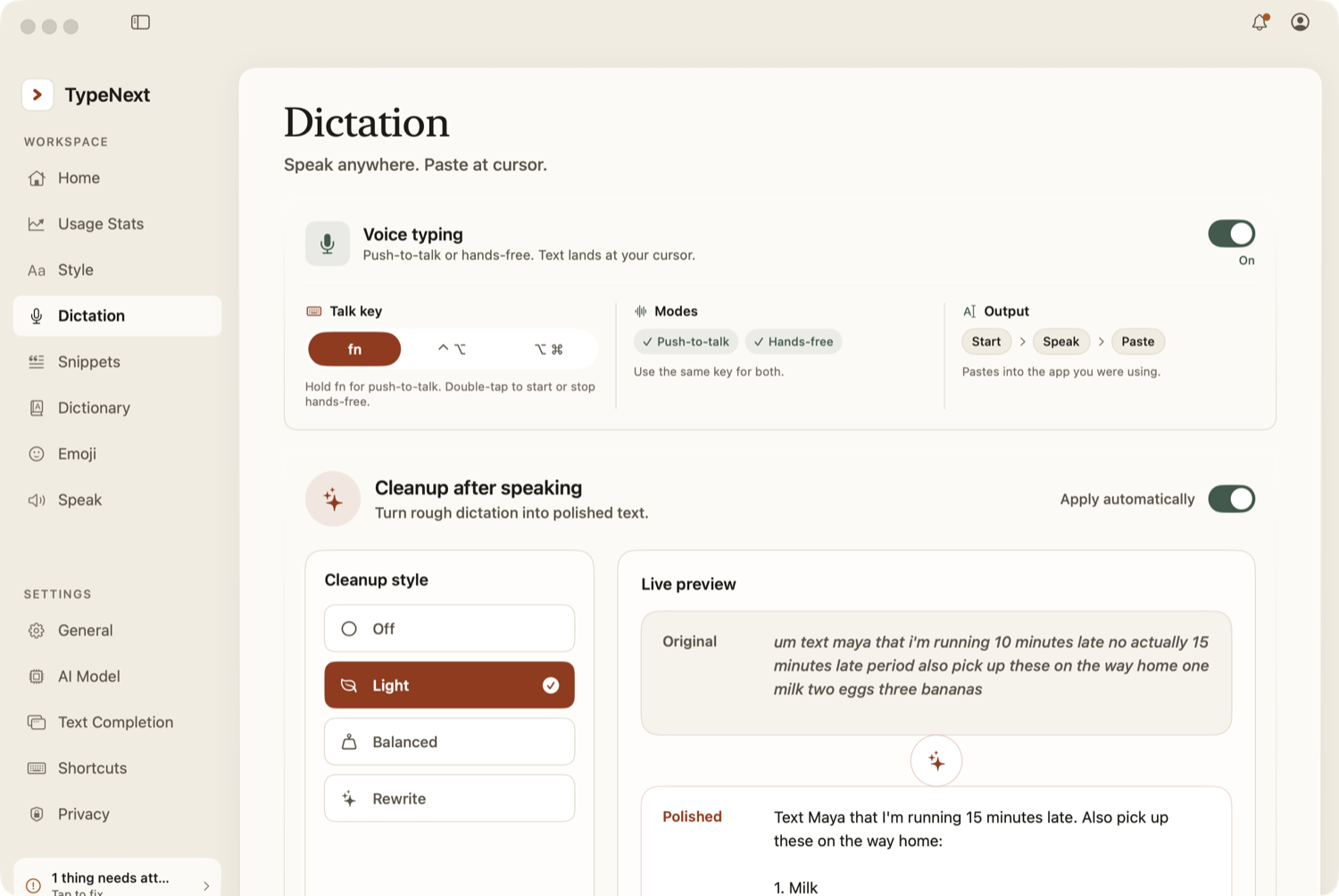Click the Cleanup sparkle circle icon
1339x896 pixels.
(333, 499)
